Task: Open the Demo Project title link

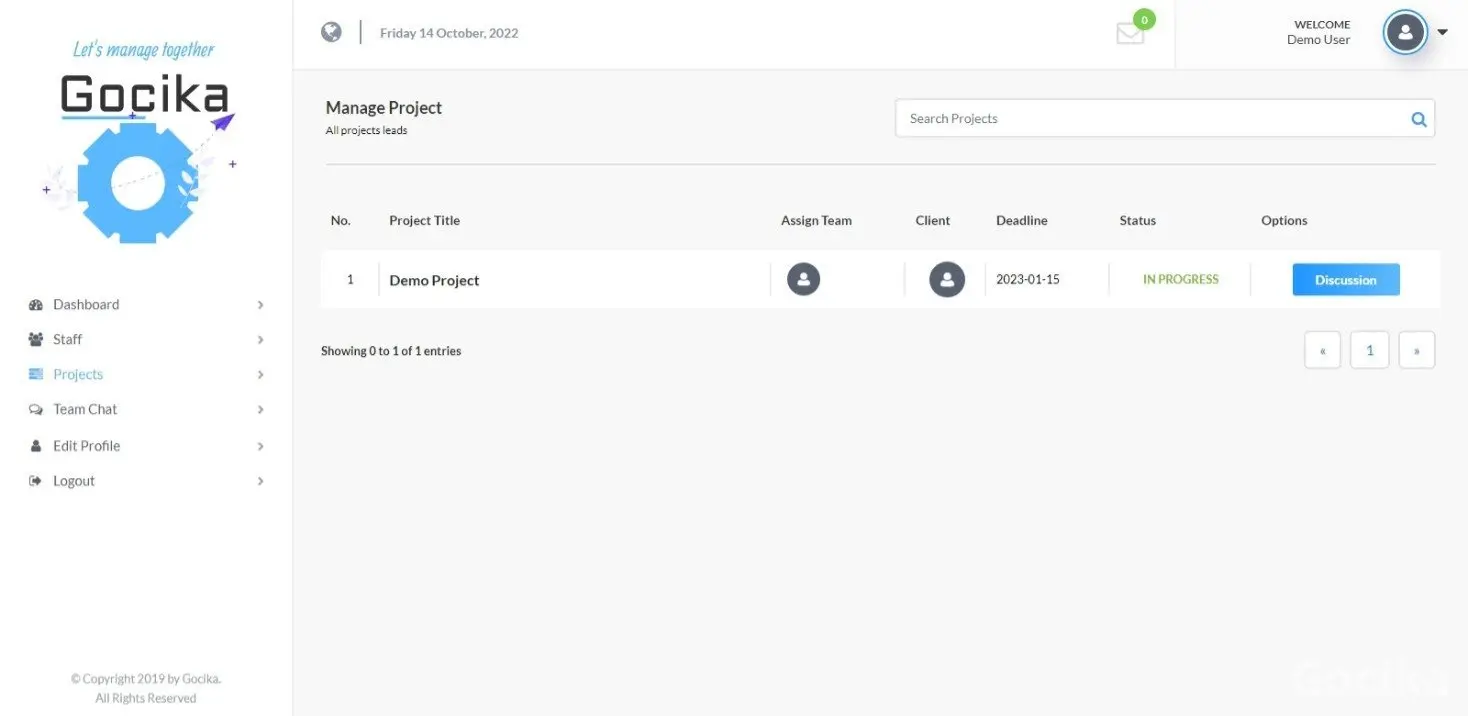Action: pyautogui.click(x=434, y=281)
